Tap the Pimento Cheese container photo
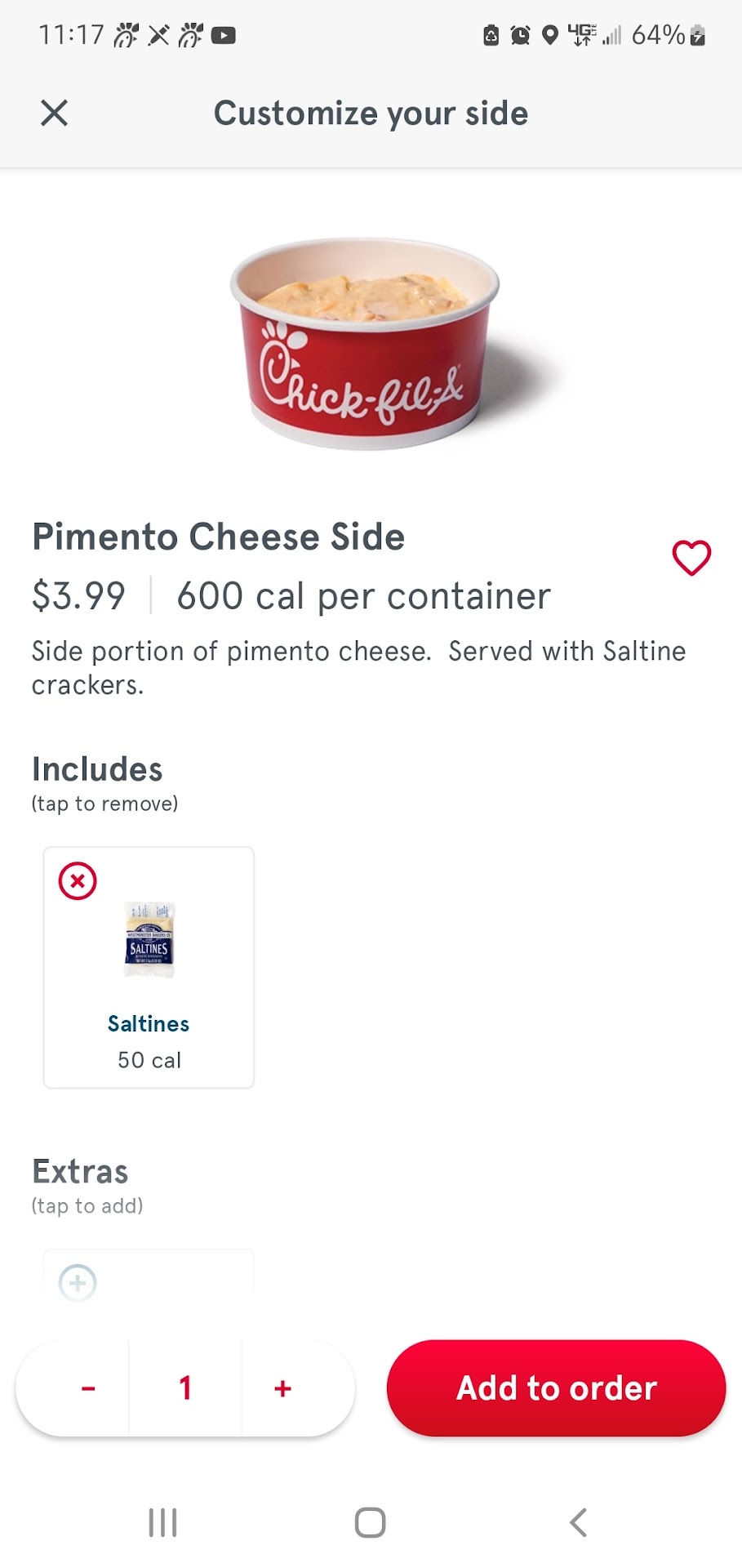 [x=365, y=343]
